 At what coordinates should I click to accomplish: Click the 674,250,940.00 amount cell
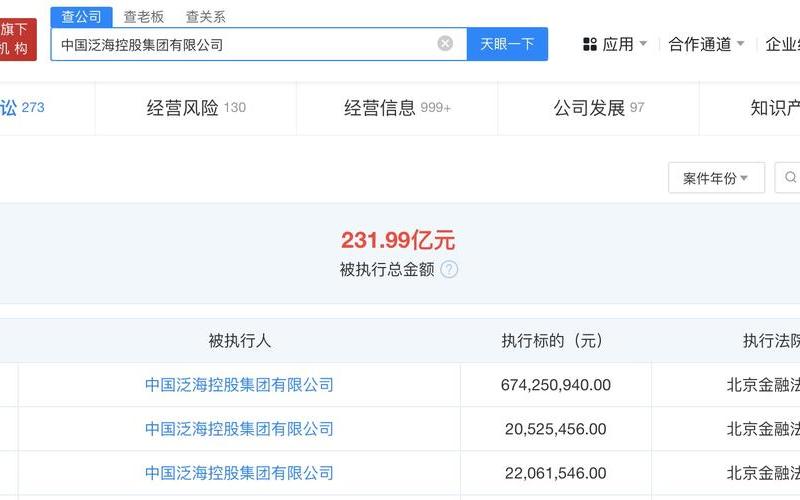click(556, 385)
